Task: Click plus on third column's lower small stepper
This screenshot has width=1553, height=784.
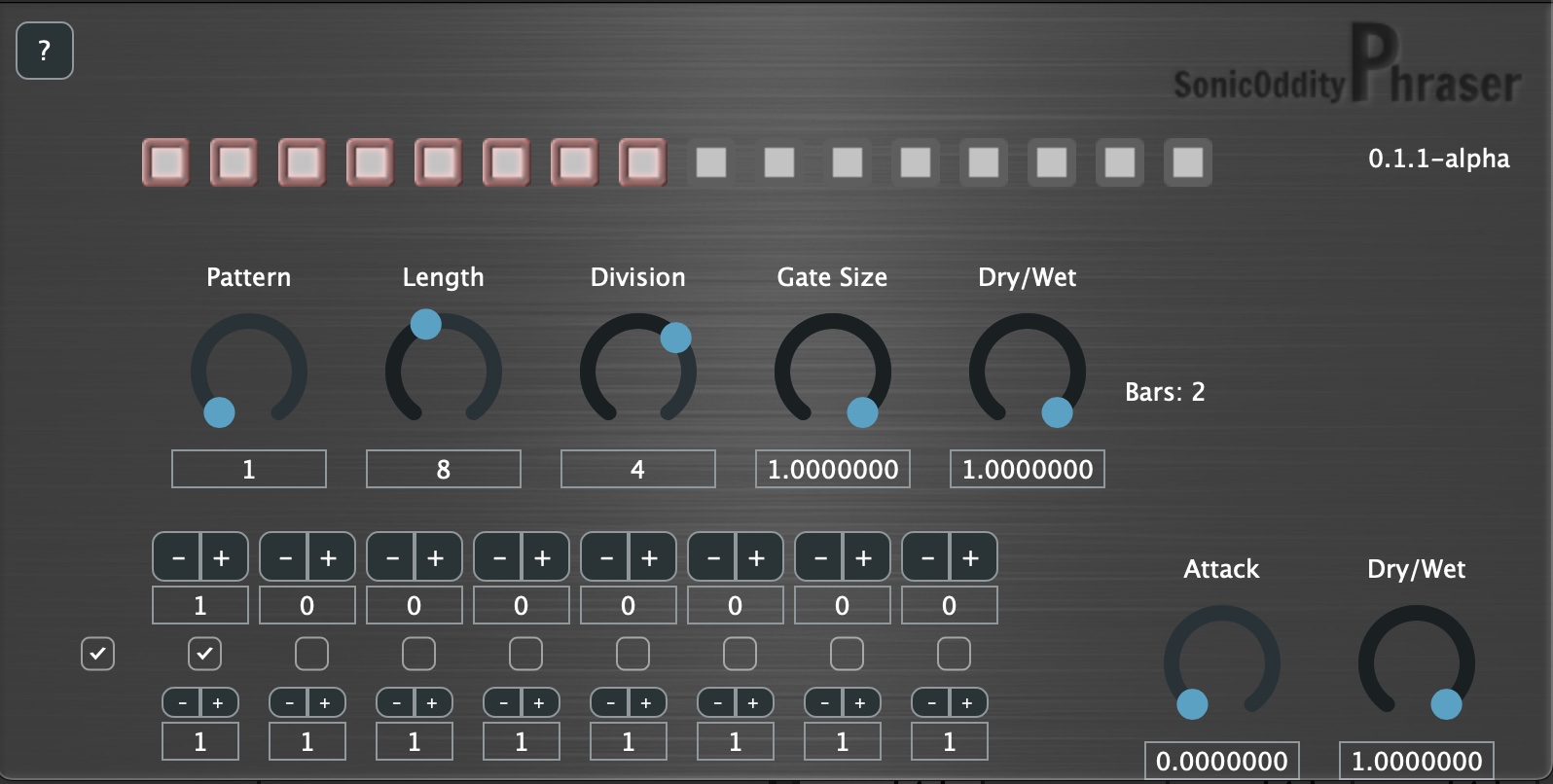Action: click(x=433, y=702)
